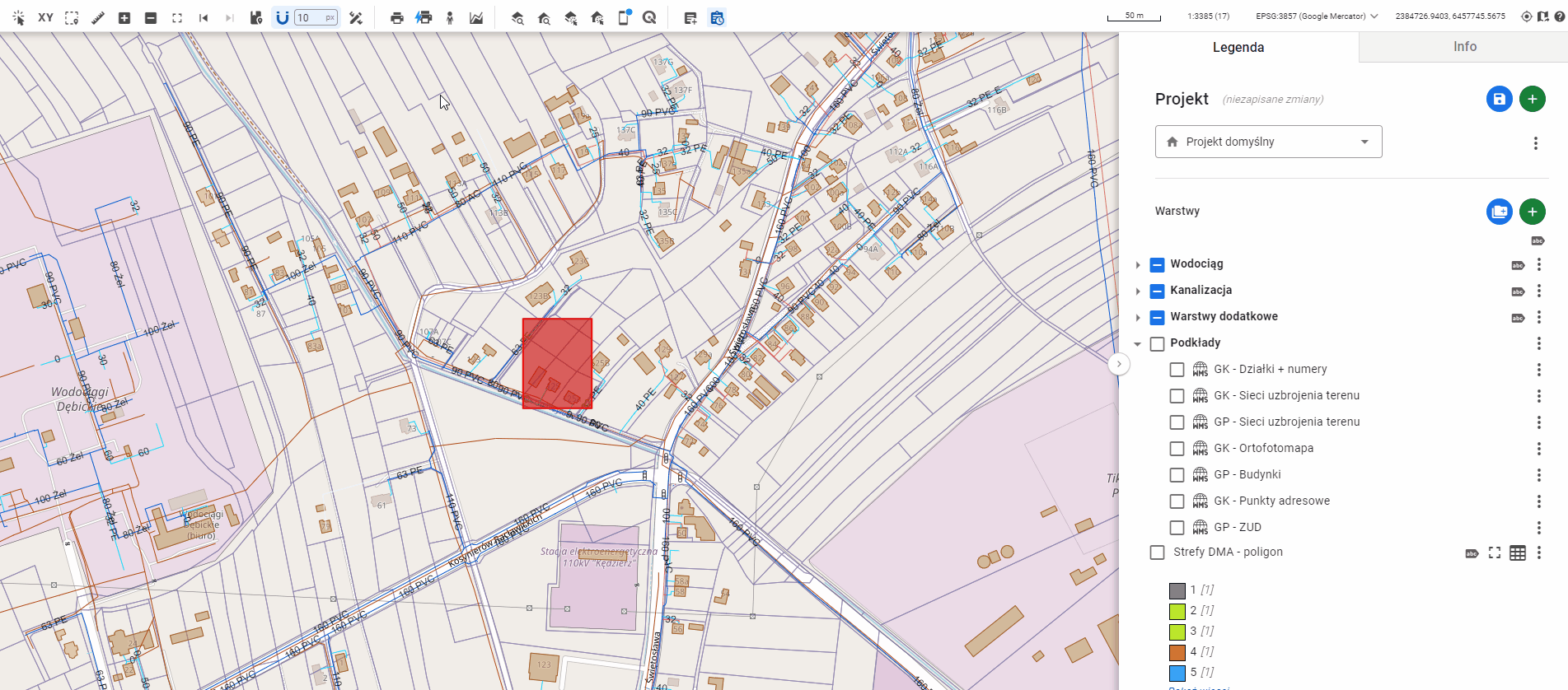Click the printer icon in toolbar
Screen dimensions: 1568x690
(x=397, y=17)
